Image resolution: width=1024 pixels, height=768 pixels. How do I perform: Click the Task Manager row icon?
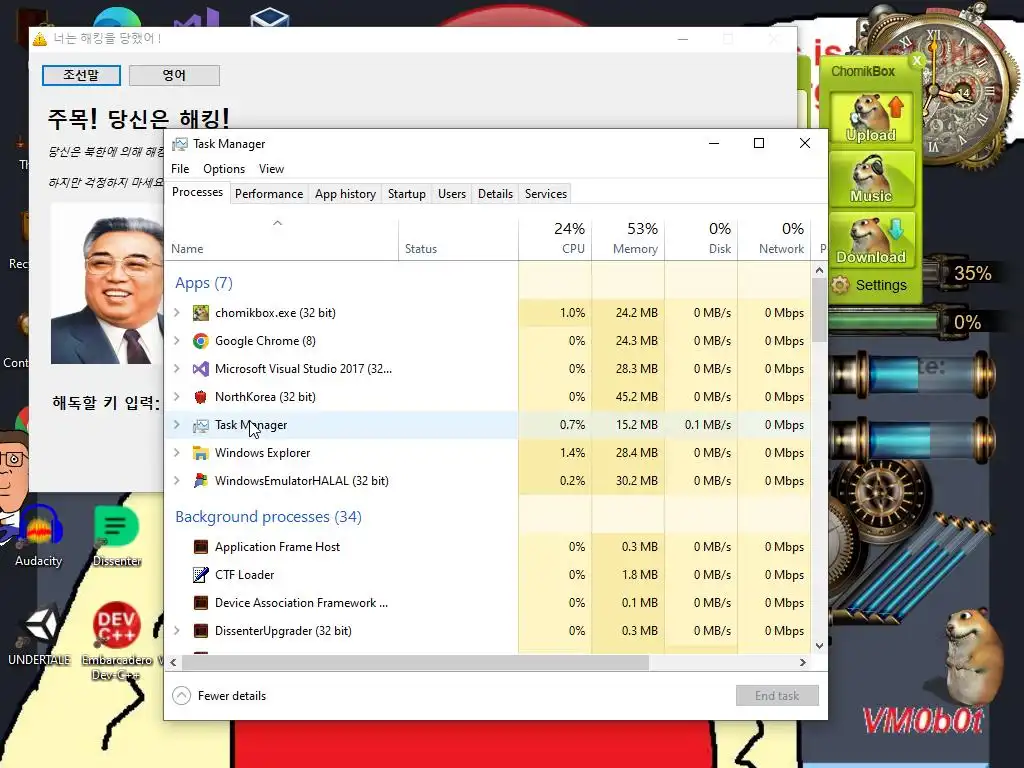click(x=200, y=425)
